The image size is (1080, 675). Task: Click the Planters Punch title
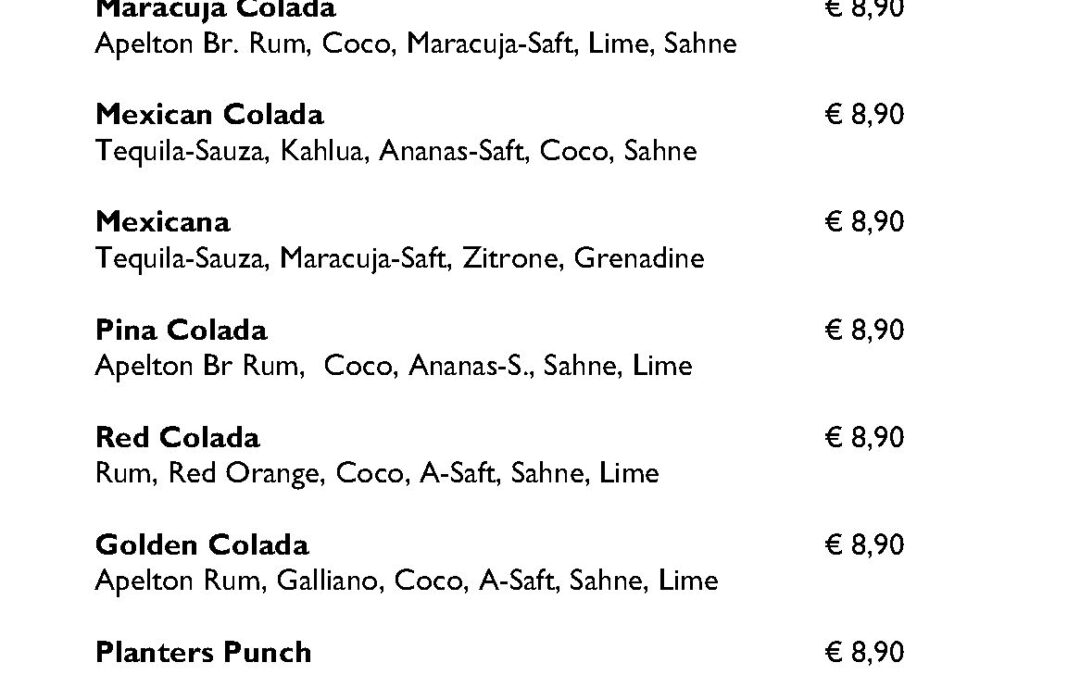203,652
